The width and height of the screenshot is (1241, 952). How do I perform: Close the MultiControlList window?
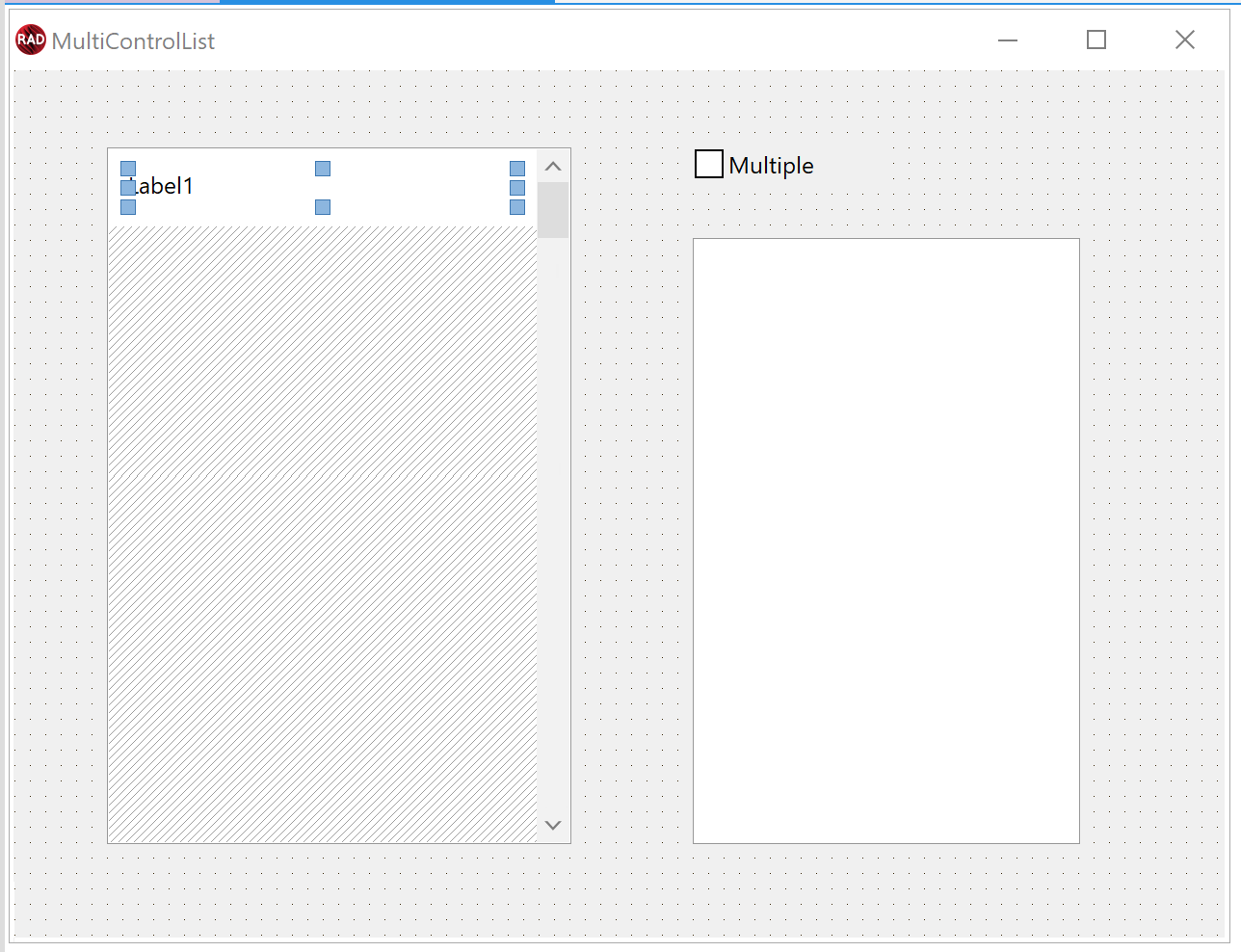(1185, 40)
